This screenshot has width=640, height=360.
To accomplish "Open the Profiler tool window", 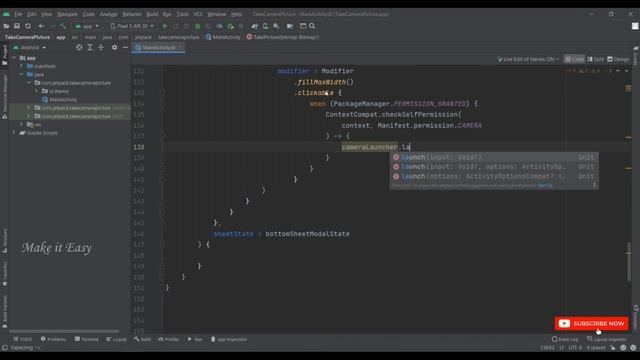I will 169,339.
